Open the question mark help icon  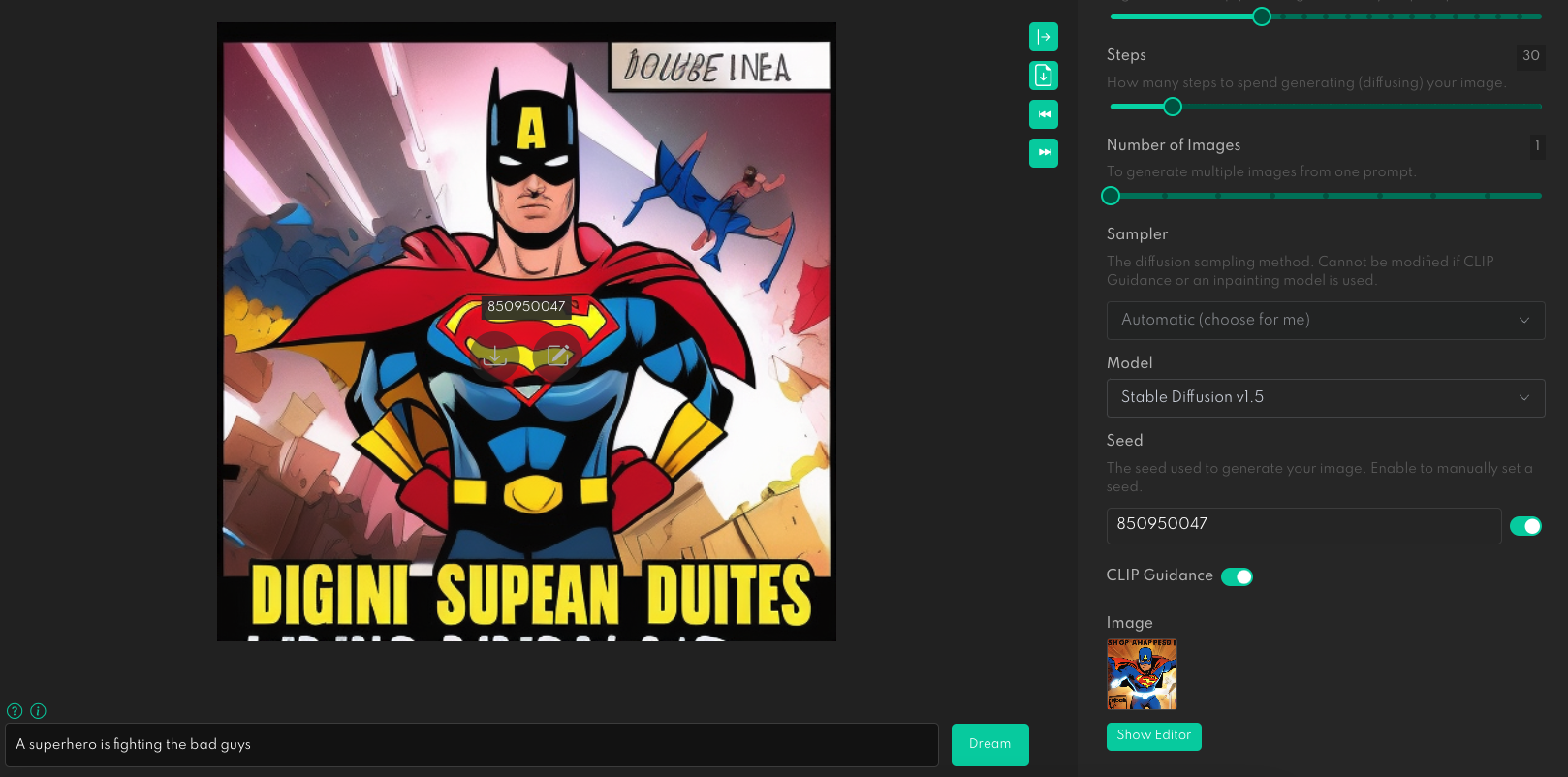15,711
